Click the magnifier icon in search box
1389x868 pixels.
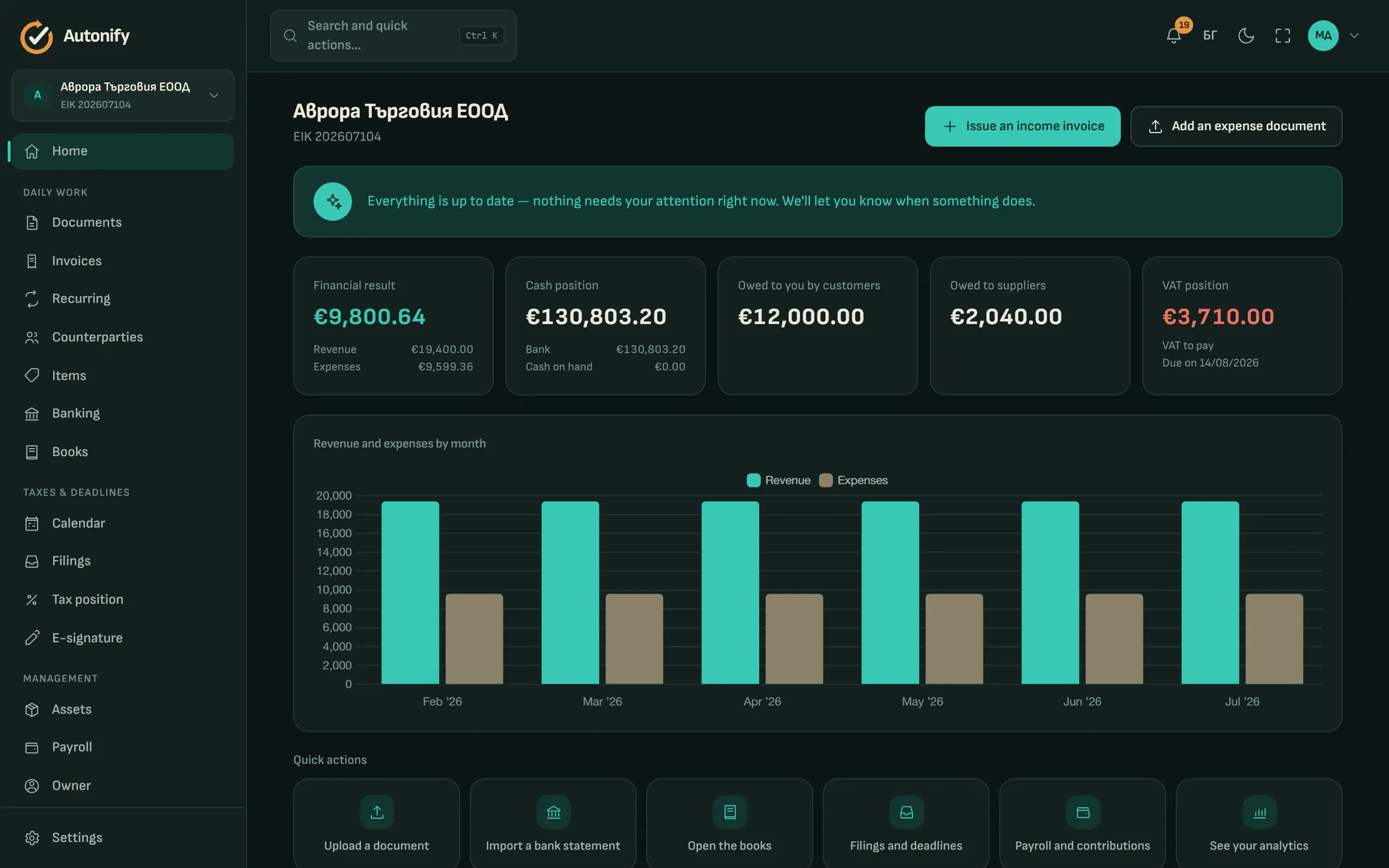tap(290, 35)
